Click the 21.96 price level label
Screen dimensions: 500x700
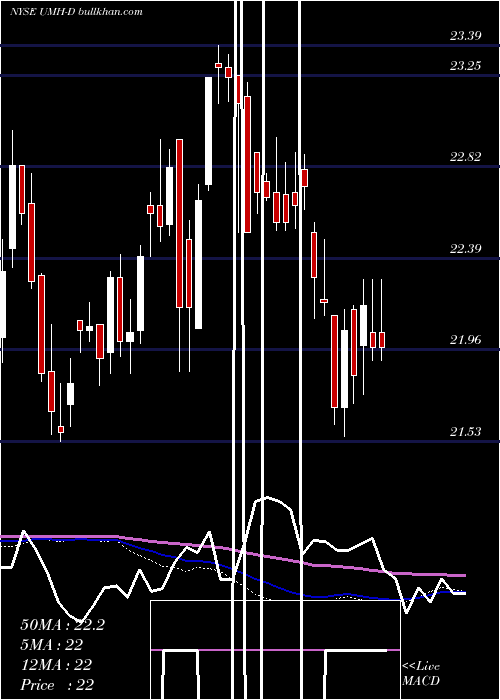(466, 340)
